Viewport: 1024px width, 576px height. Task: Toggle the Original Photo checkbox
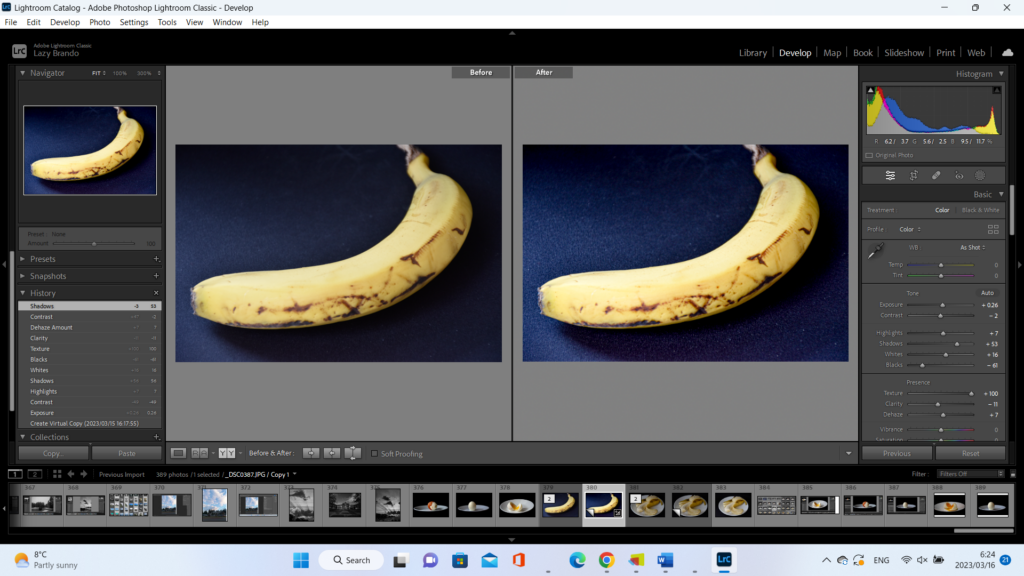click(x=868, y=155)
